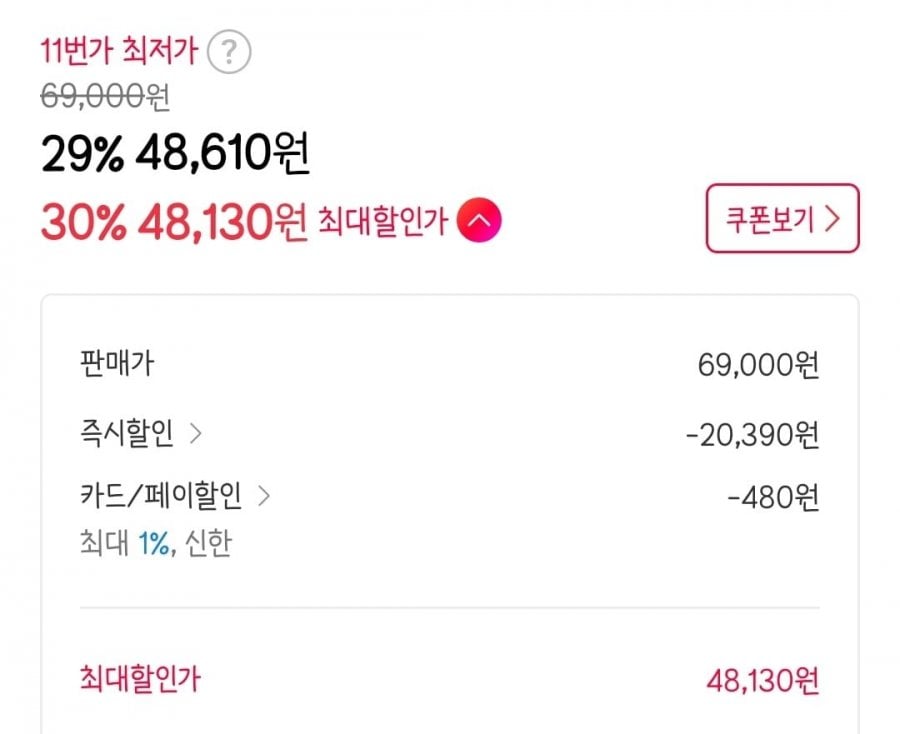This screenshot has height=734, width=900.
Task: Select the 48,130원 total in bottom row
Action: [x=763, y=682]
